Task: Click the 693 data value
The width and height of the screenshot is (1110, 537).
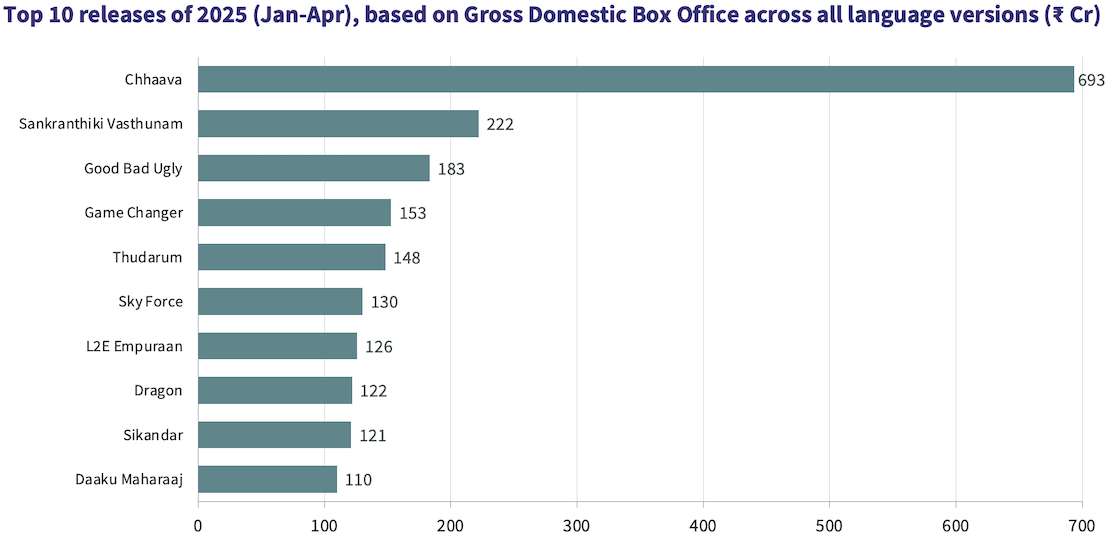Action: 1091,80
